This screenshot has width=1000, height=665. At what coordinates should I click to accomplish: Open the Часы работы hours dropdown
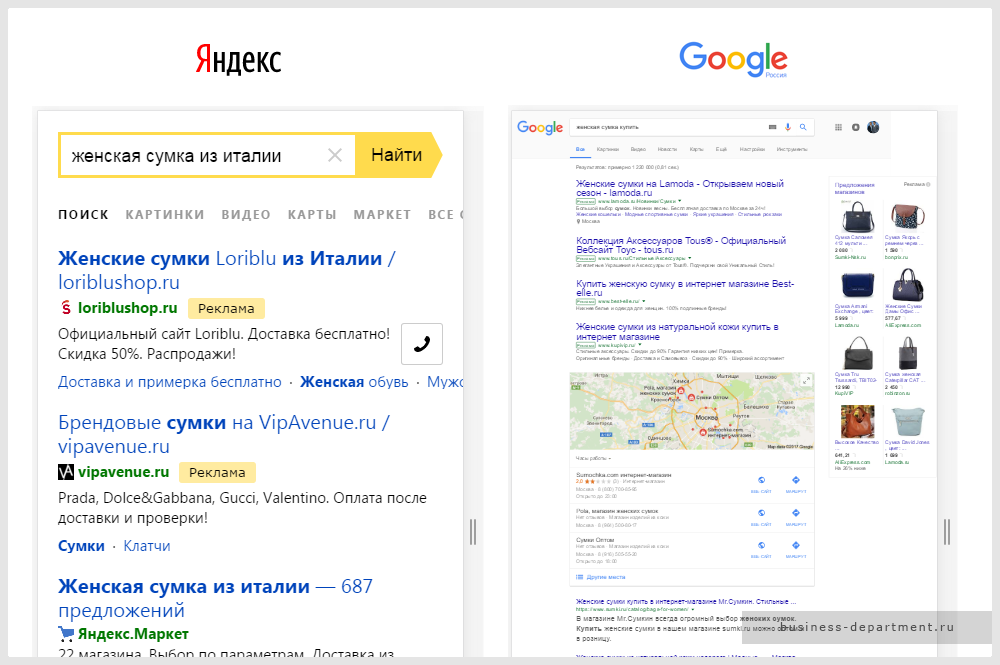[x=593, y=458]
